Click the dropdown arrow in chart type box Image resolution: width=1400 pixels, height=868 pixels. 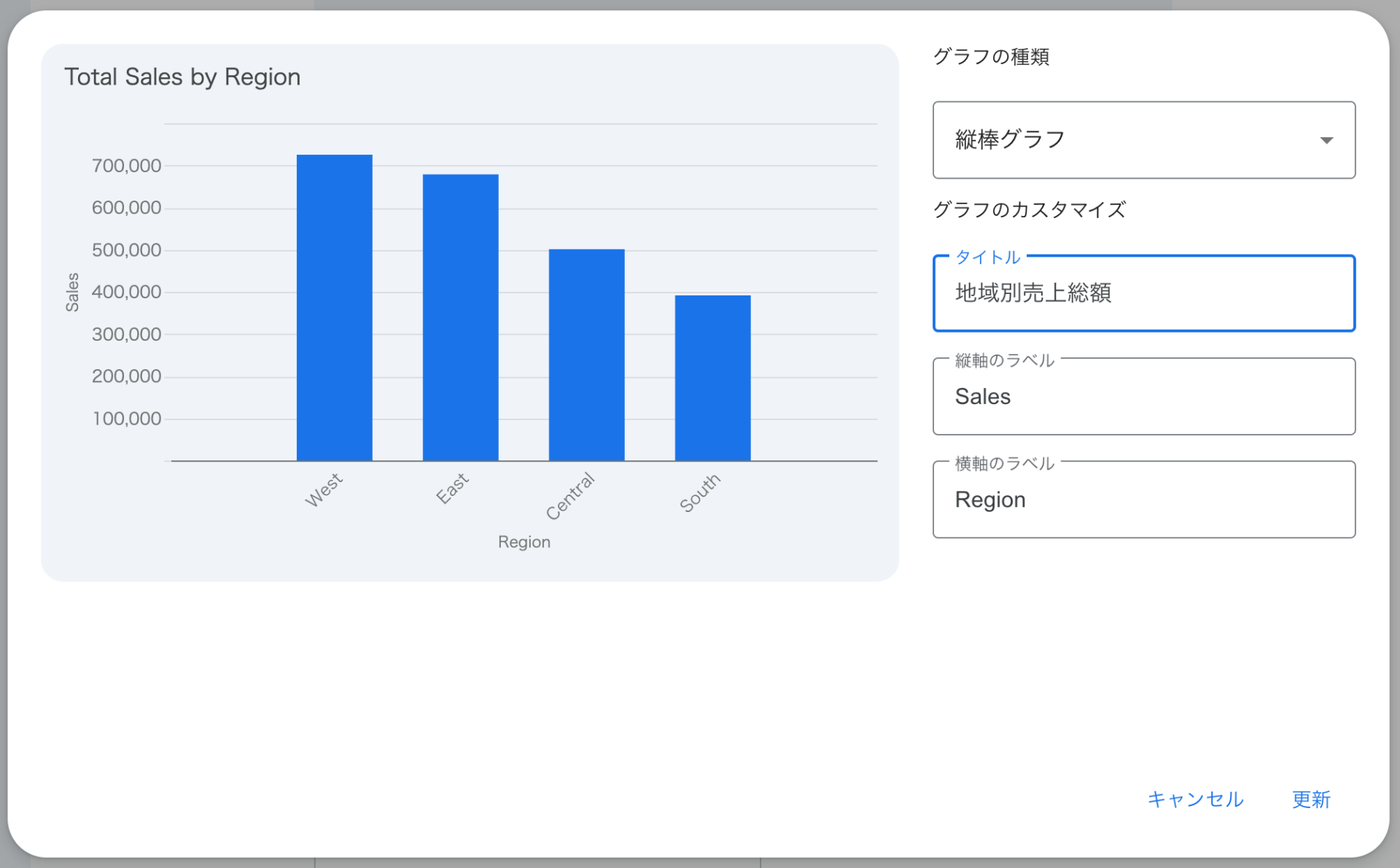[x=1326, y=140]
